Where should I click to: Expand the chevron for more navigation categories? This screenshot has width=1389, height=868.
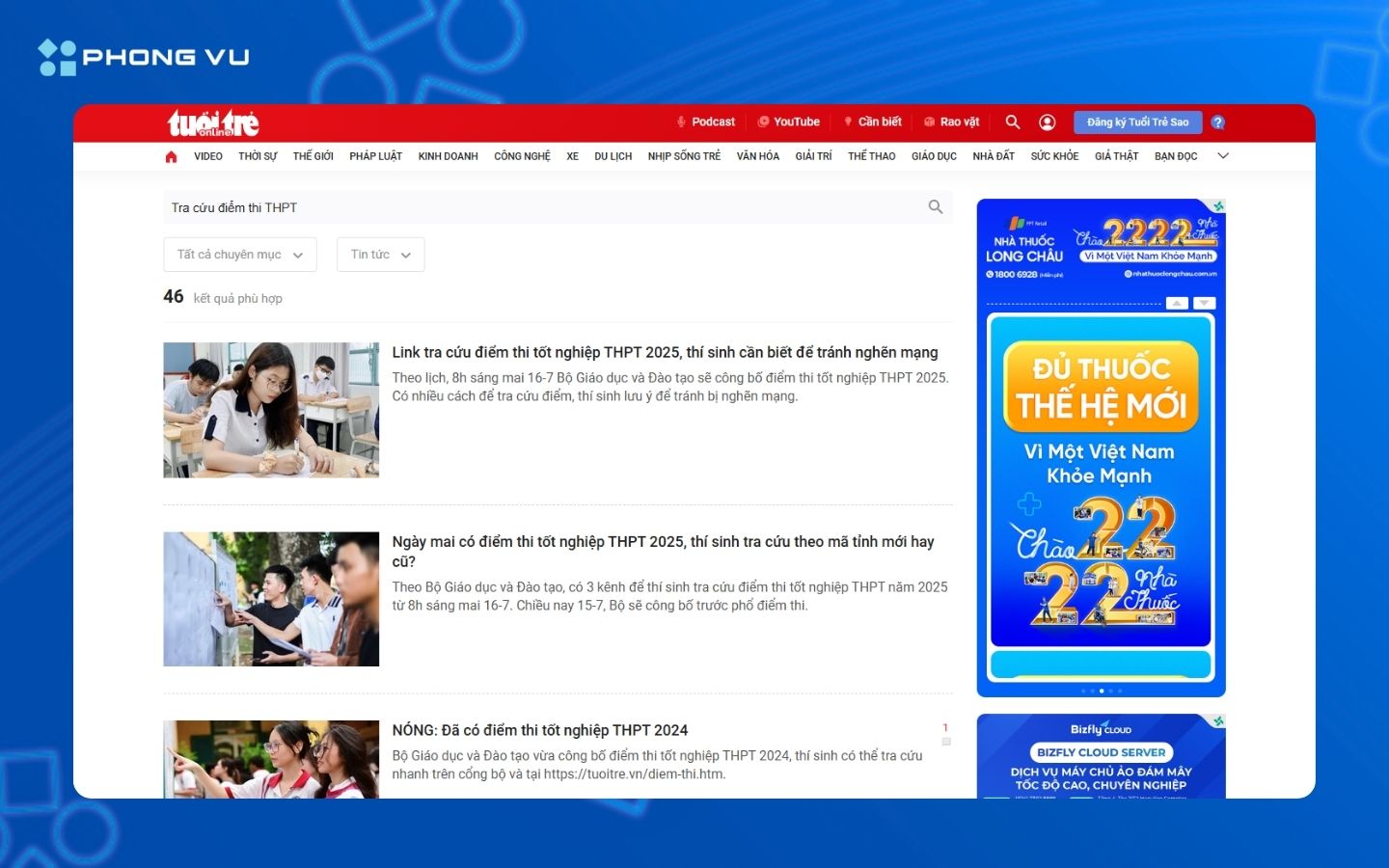(1223, 155)
